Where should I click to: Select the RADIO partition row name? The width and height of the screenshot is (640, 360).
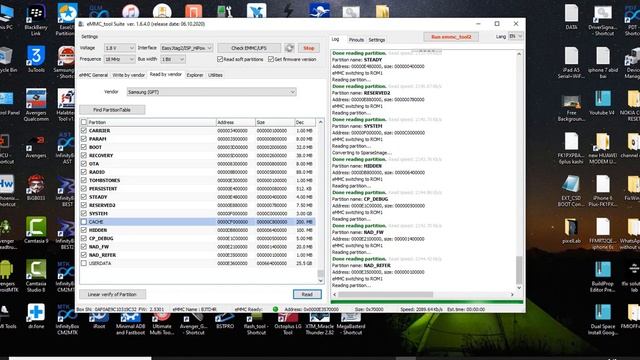tap(97, 172)
